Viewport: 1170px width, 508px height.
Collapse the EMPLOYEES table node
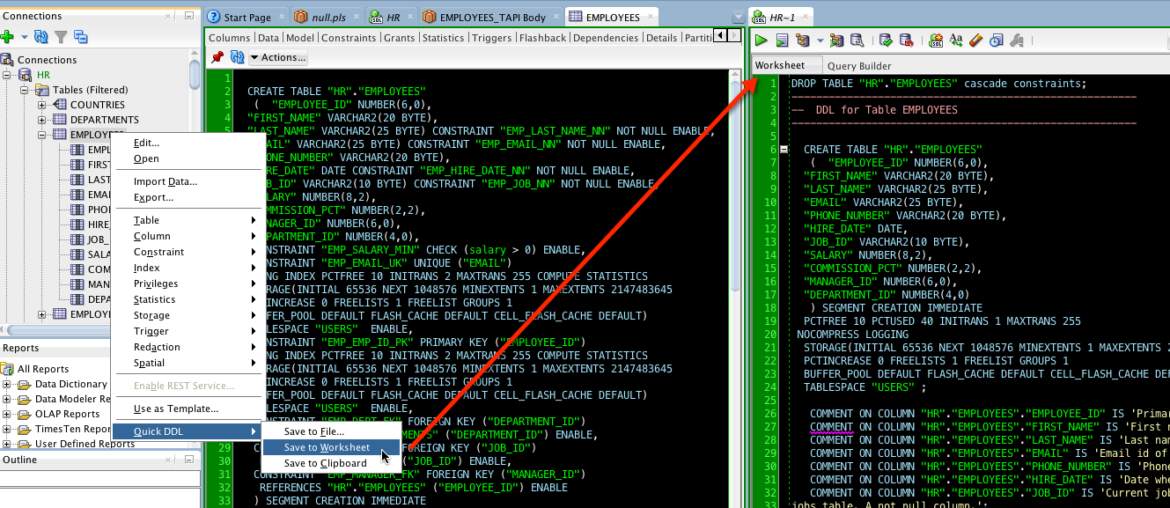(43, 135)
